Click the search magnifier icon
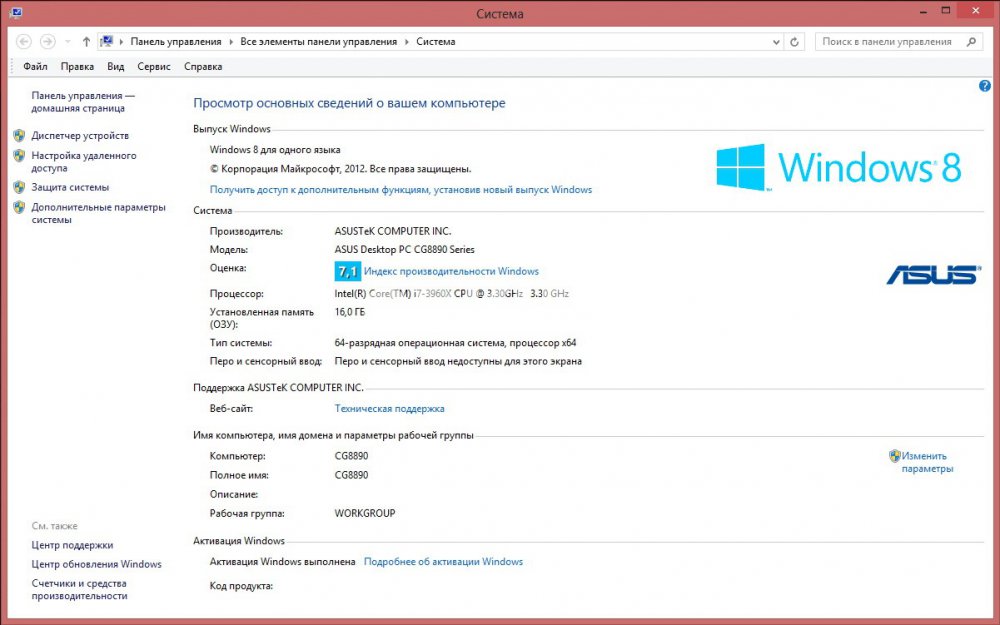The image size is (1000, 625). pos(970,42)
